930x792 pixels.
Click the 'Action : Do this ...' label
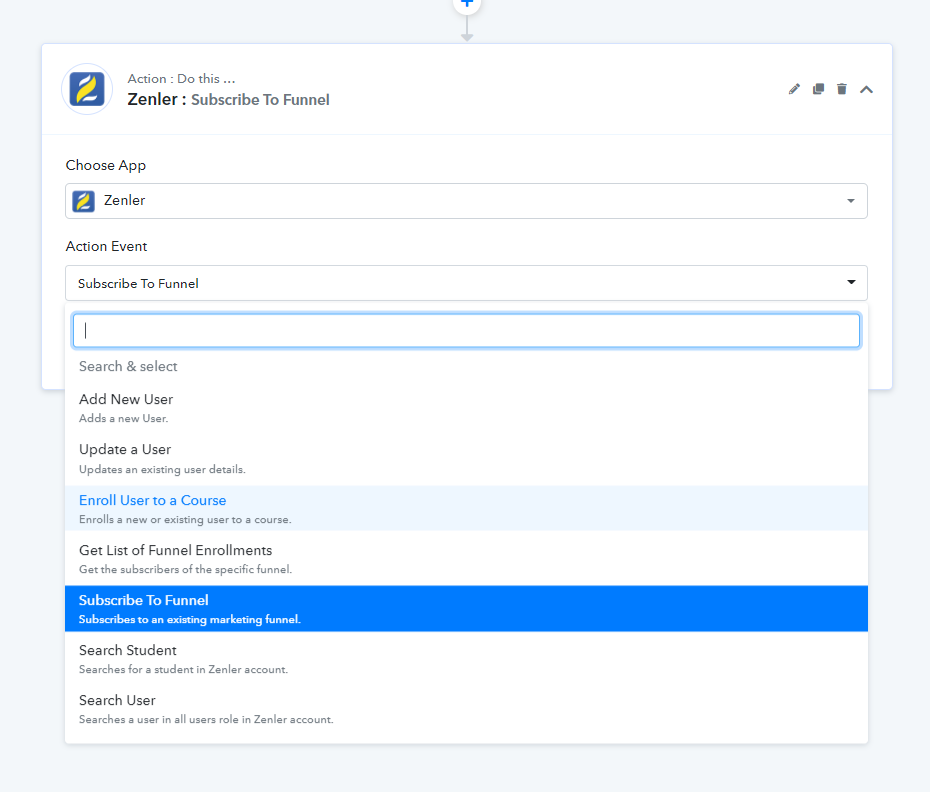click(x=181, y=78)
